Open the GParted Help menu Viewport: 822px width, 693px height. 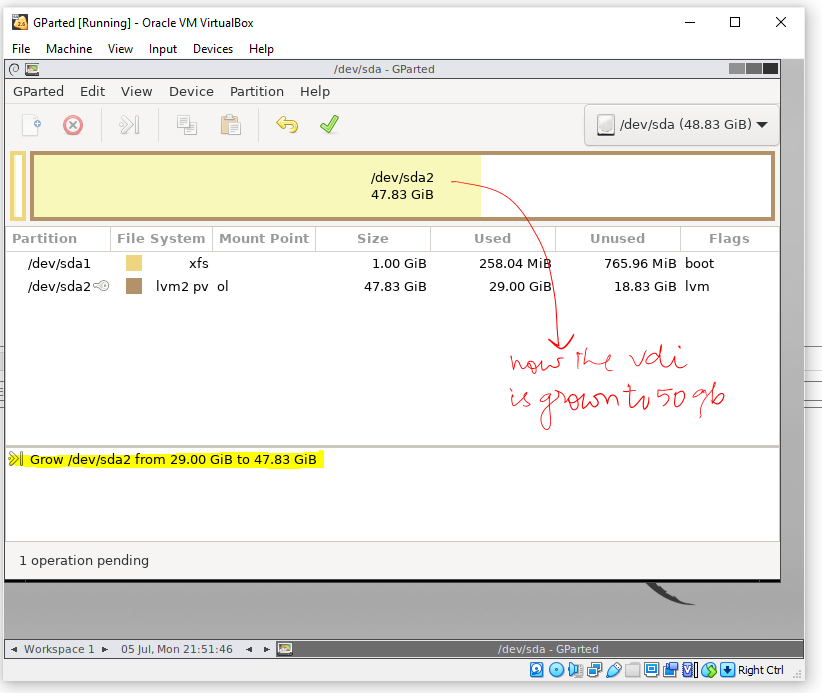coord(315,91)
